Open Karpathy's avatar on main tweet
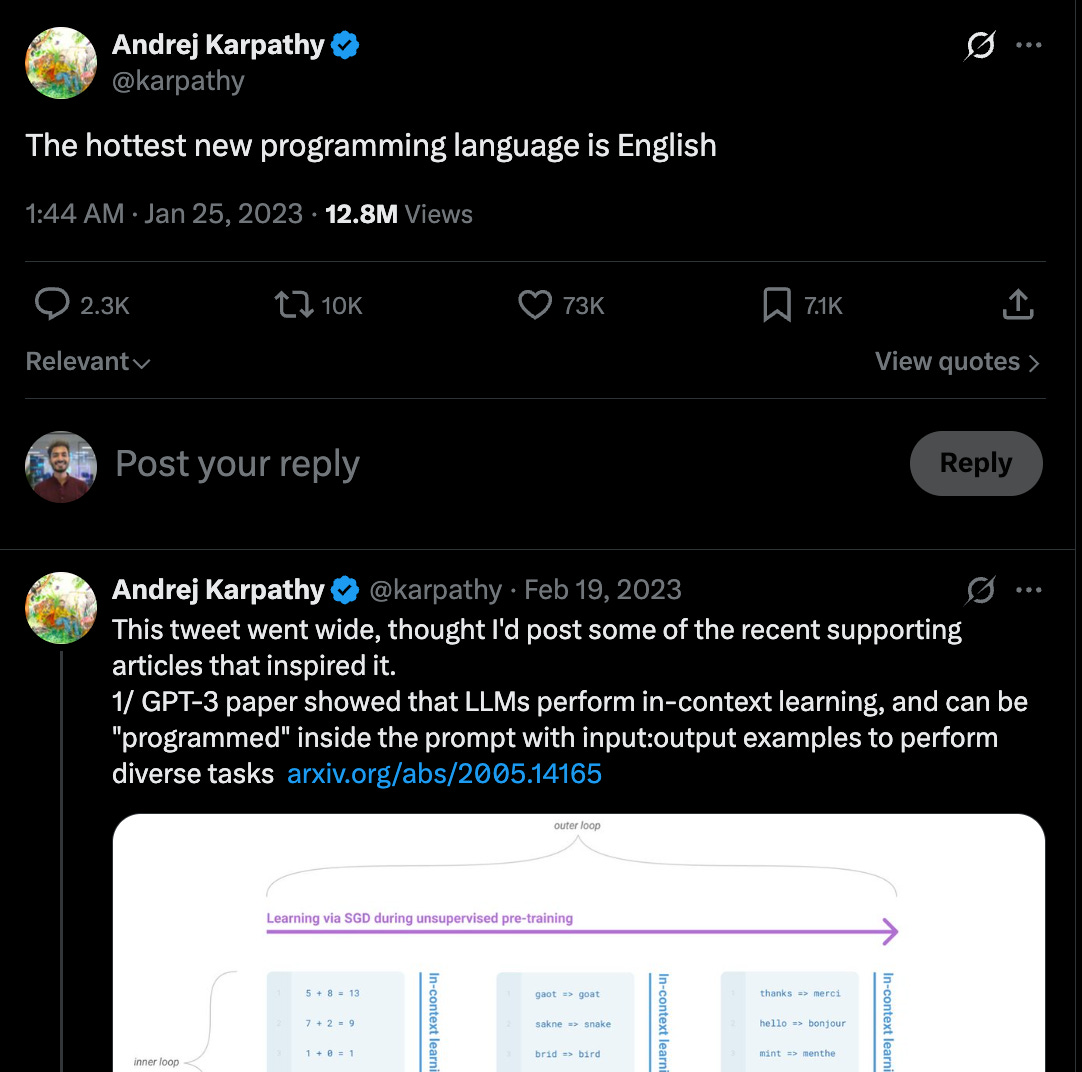Image resolution: width=1082 pixels, height=1072 pixels. click(61, 63)
